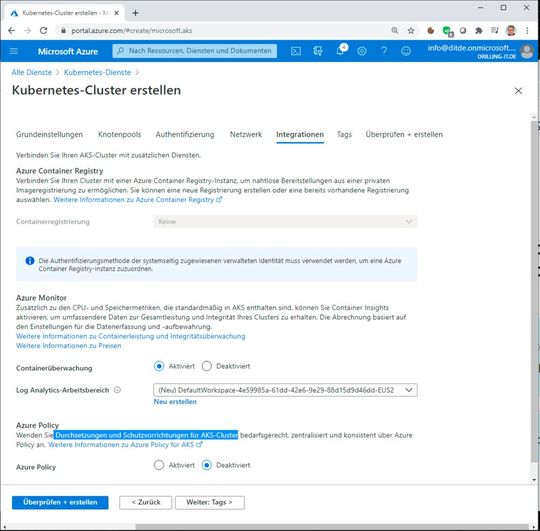Select Aktiviert for Containerüberwachung
The image size is (540, 531).
[159, 366]
